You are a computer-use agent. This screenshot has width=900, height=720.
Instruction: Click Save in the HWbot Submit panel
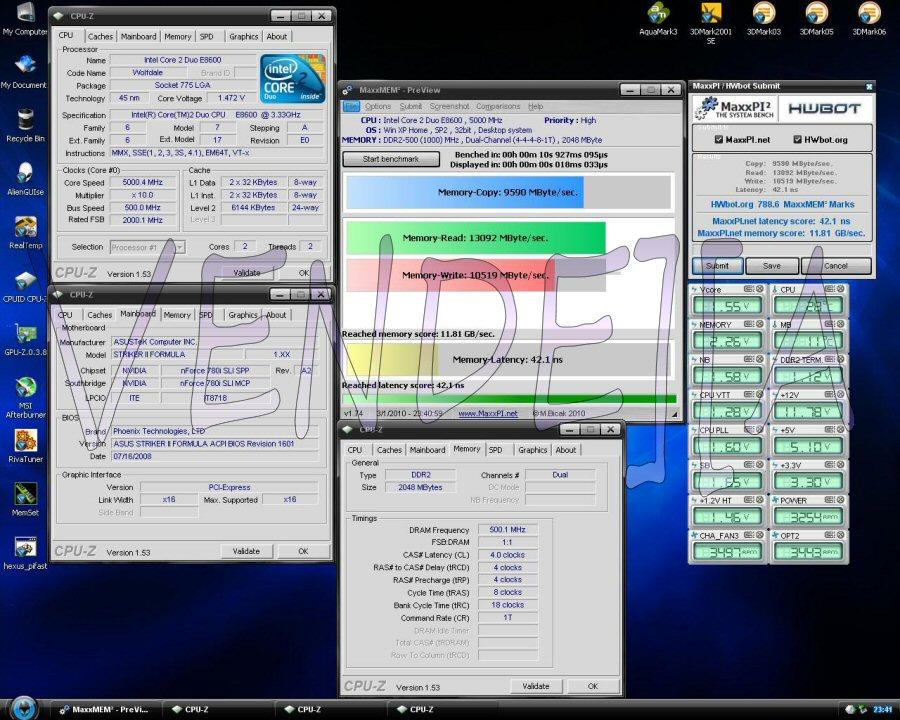771,266
